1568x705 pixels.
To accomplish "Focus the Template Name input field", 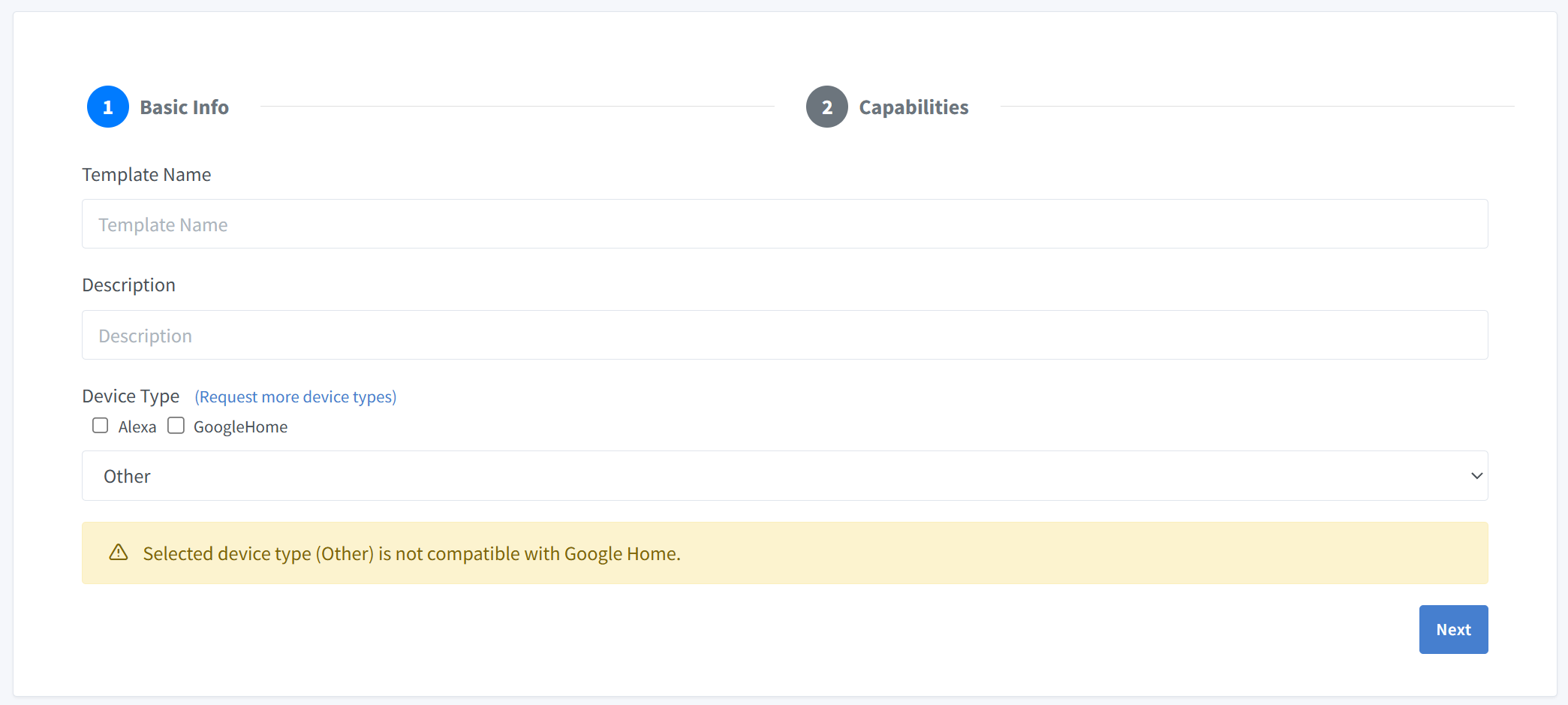I will pos(784,224).
